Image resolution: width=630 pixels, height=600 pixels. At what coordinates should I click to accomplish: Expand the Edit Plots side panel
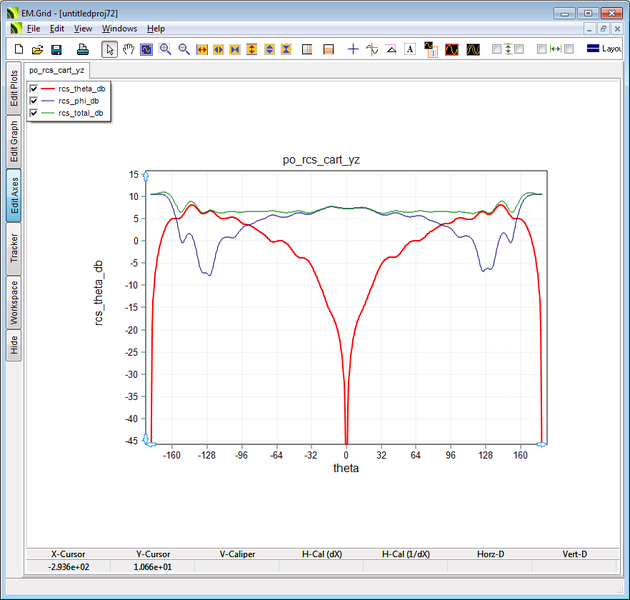click(x=14, y=88)
